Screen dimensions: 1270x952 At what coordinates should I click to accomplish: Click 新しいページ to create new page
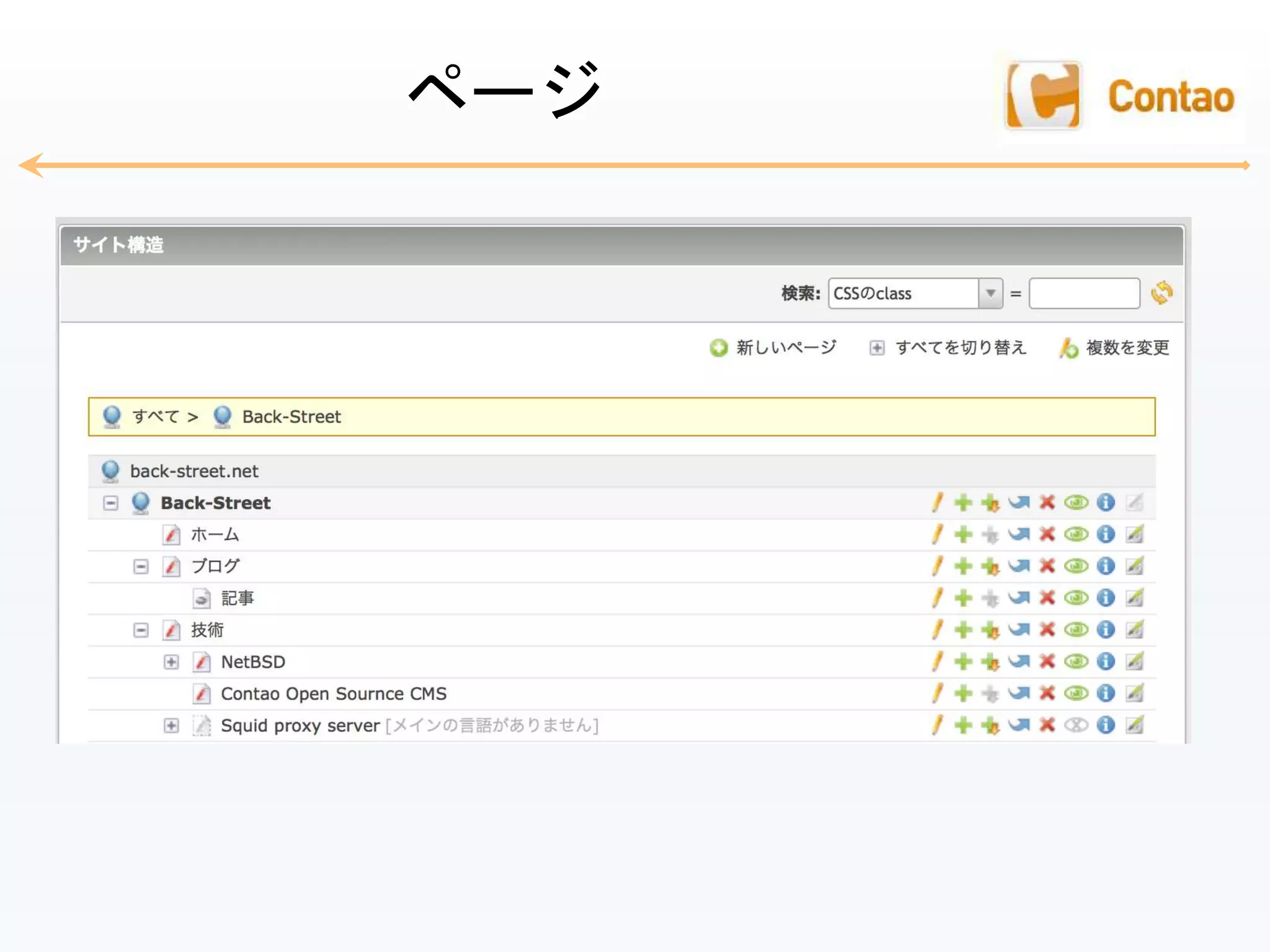(x=785, y=348)
